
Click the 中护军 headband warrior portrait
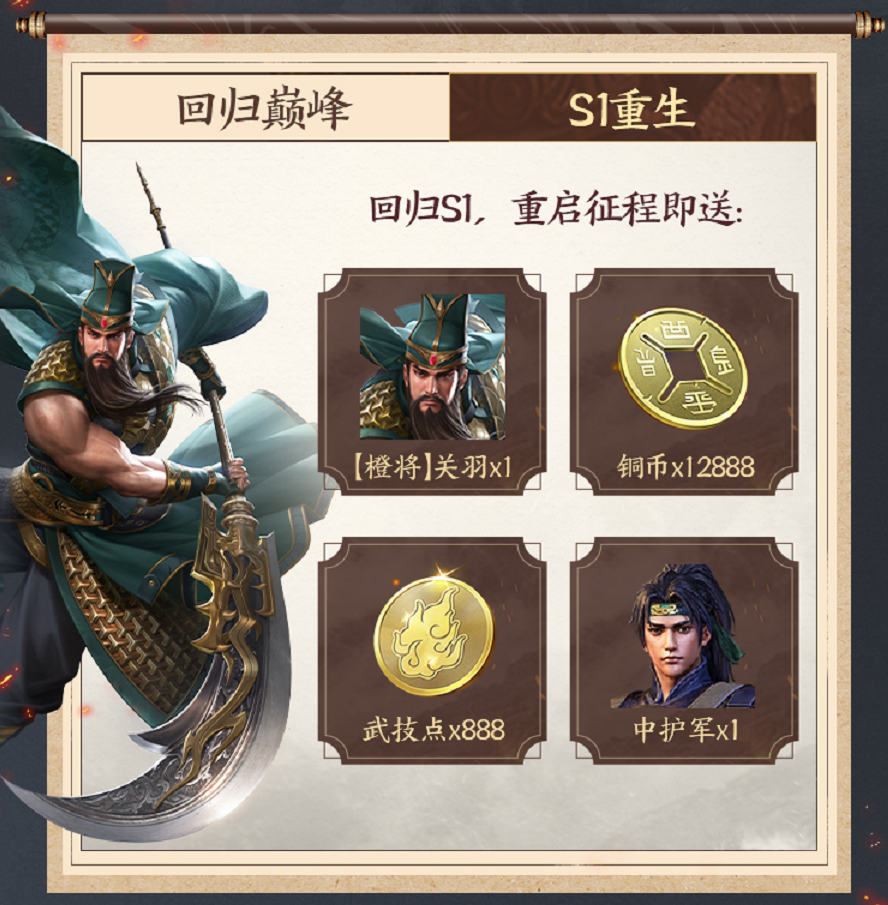point(683,636)
